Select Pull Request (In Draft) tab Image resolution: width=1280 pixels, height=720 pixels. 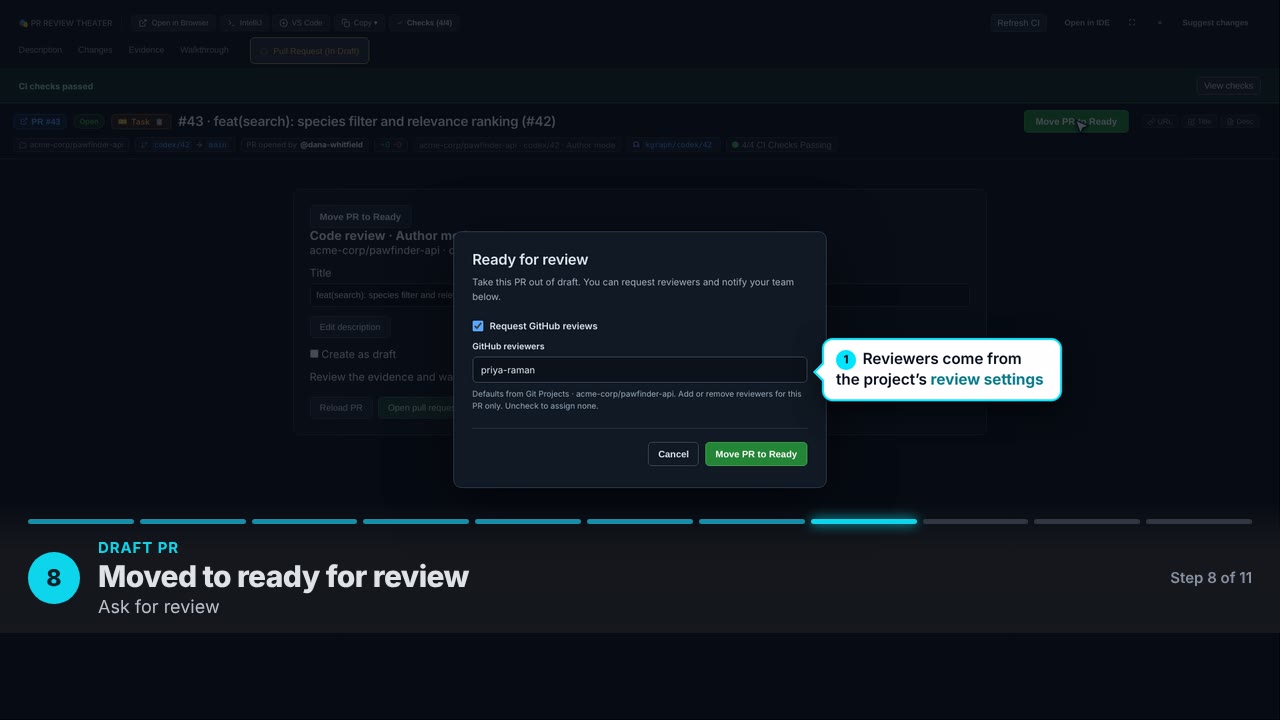[x=309, y=51]
